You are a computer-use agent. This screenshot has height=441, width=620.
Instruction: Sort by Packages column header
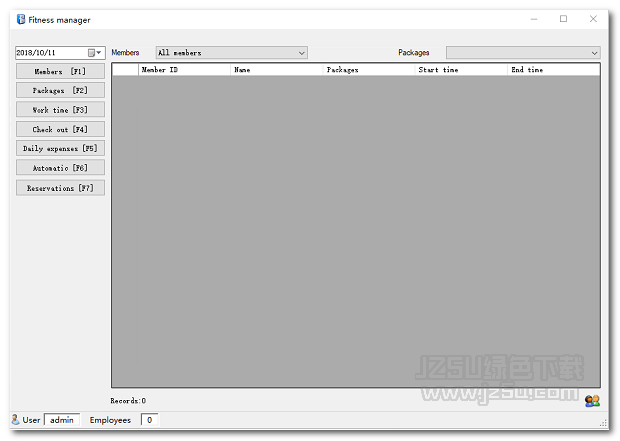(x=369, y=70)
